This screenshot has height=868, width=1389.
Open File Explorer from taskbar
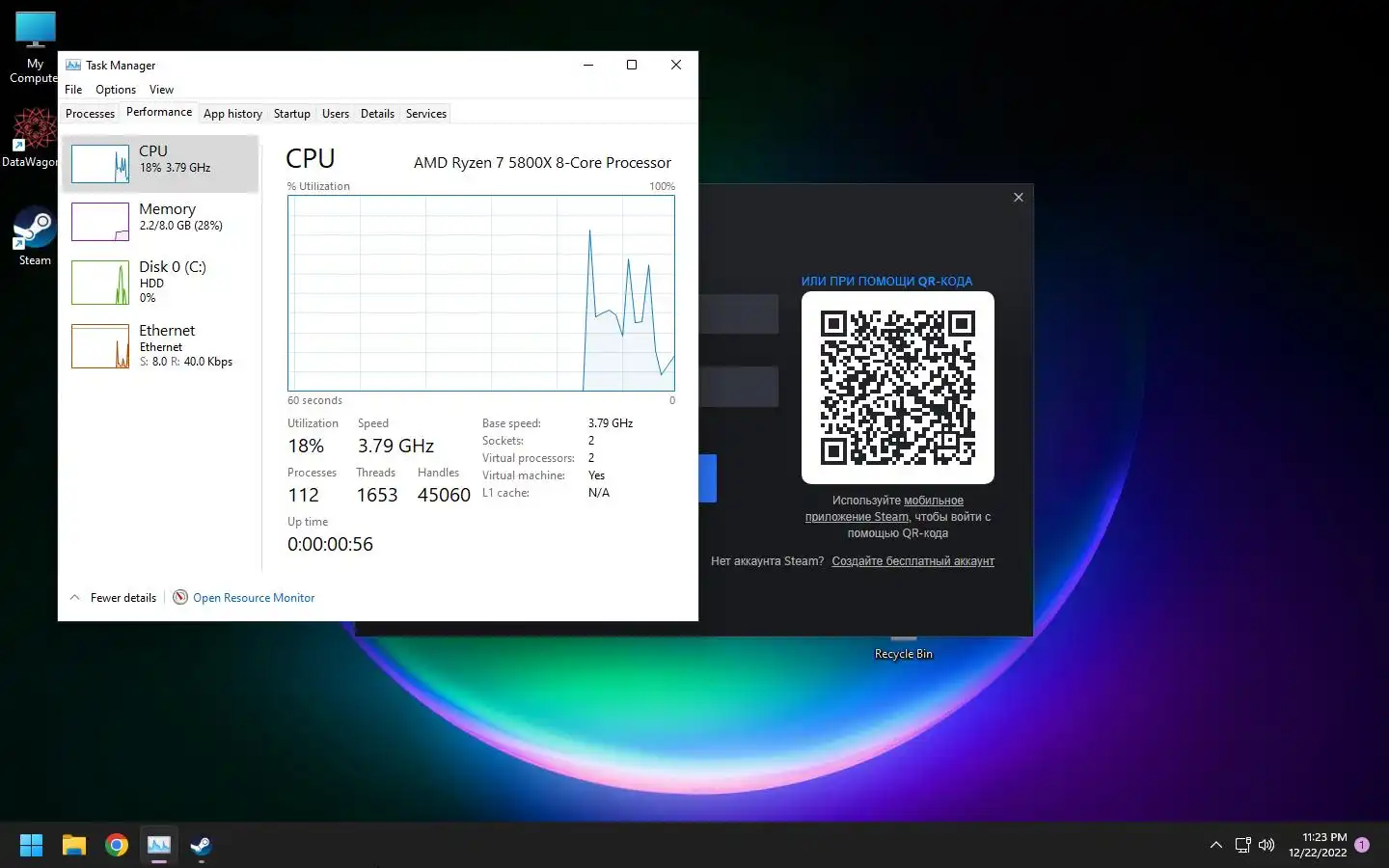coord(74,846)
